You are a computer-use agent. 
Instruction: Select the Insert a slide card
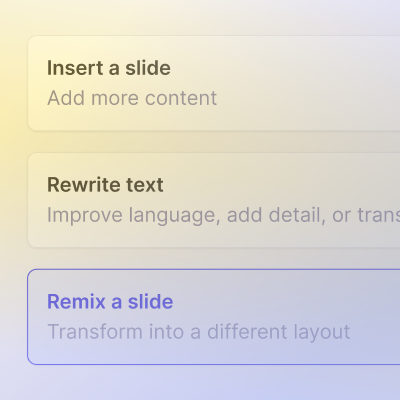[214, 83]
